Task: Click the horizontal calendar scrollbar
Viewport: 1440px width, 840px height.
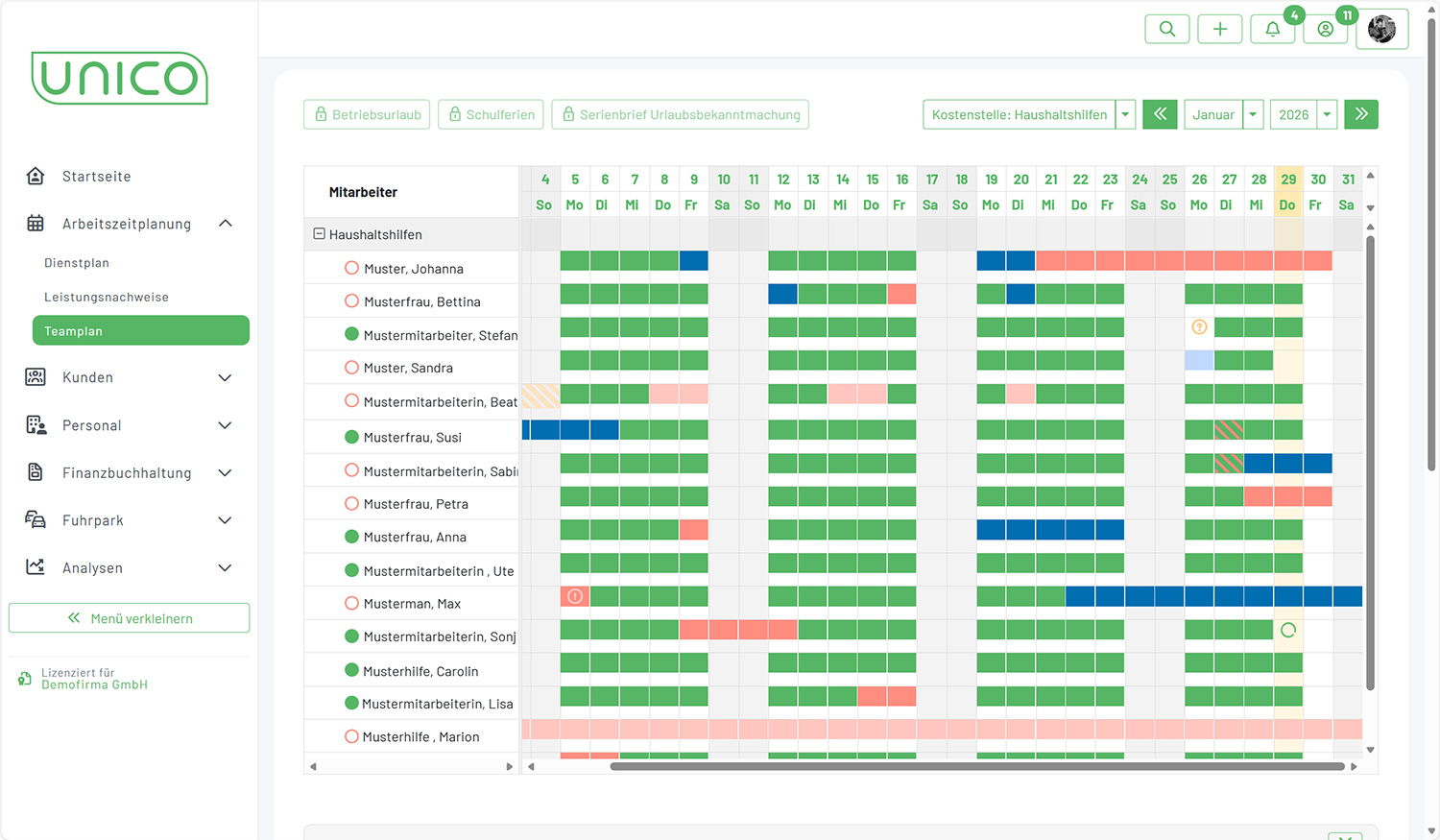Action: tap(976, 766)
